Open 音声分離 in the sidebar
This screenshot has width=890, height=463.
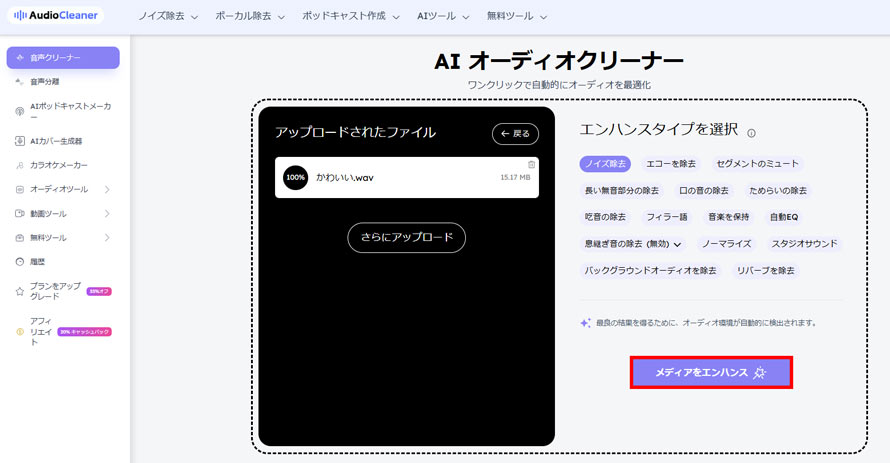44,82
